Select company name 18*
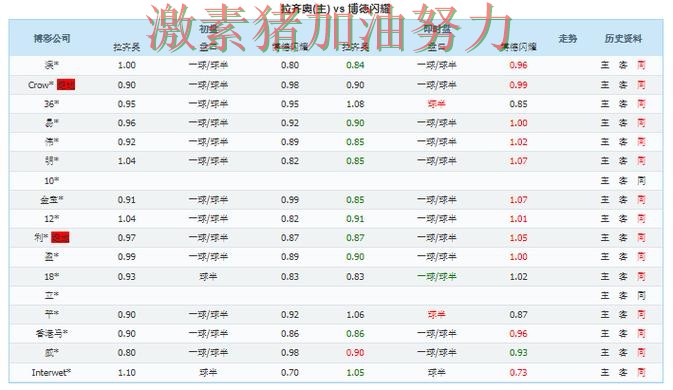This screenshot has width=673, height=390. [52, 276]
